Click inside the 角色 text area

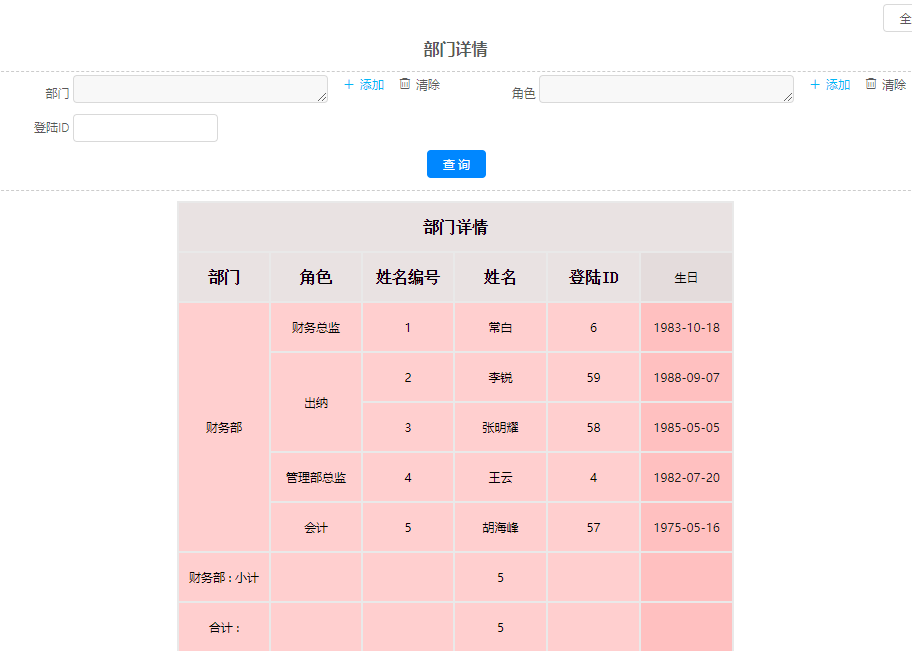[x=666, y=89]
